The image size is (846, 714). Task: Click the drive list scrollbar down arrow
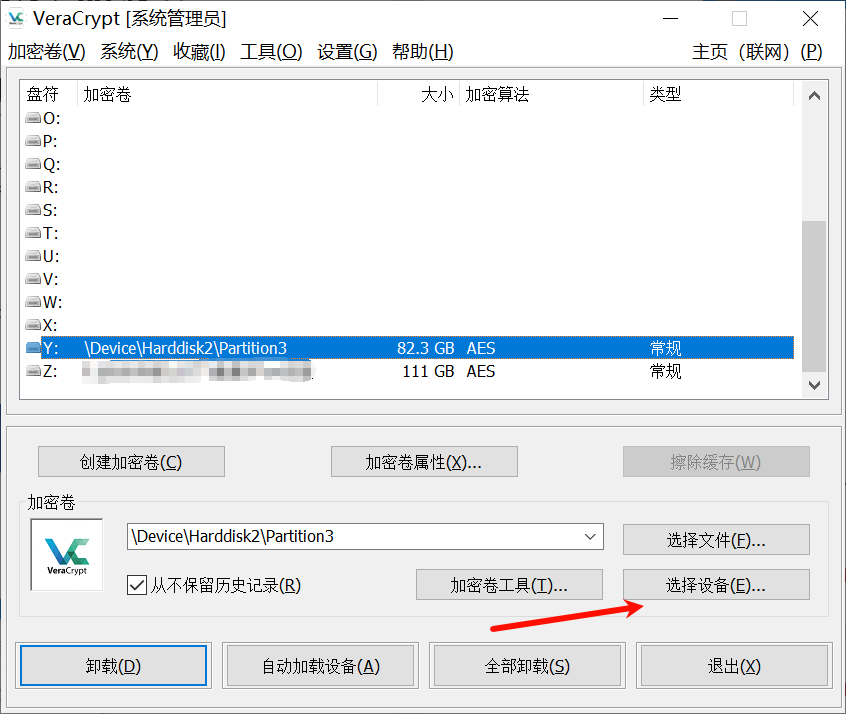(814, 385)
